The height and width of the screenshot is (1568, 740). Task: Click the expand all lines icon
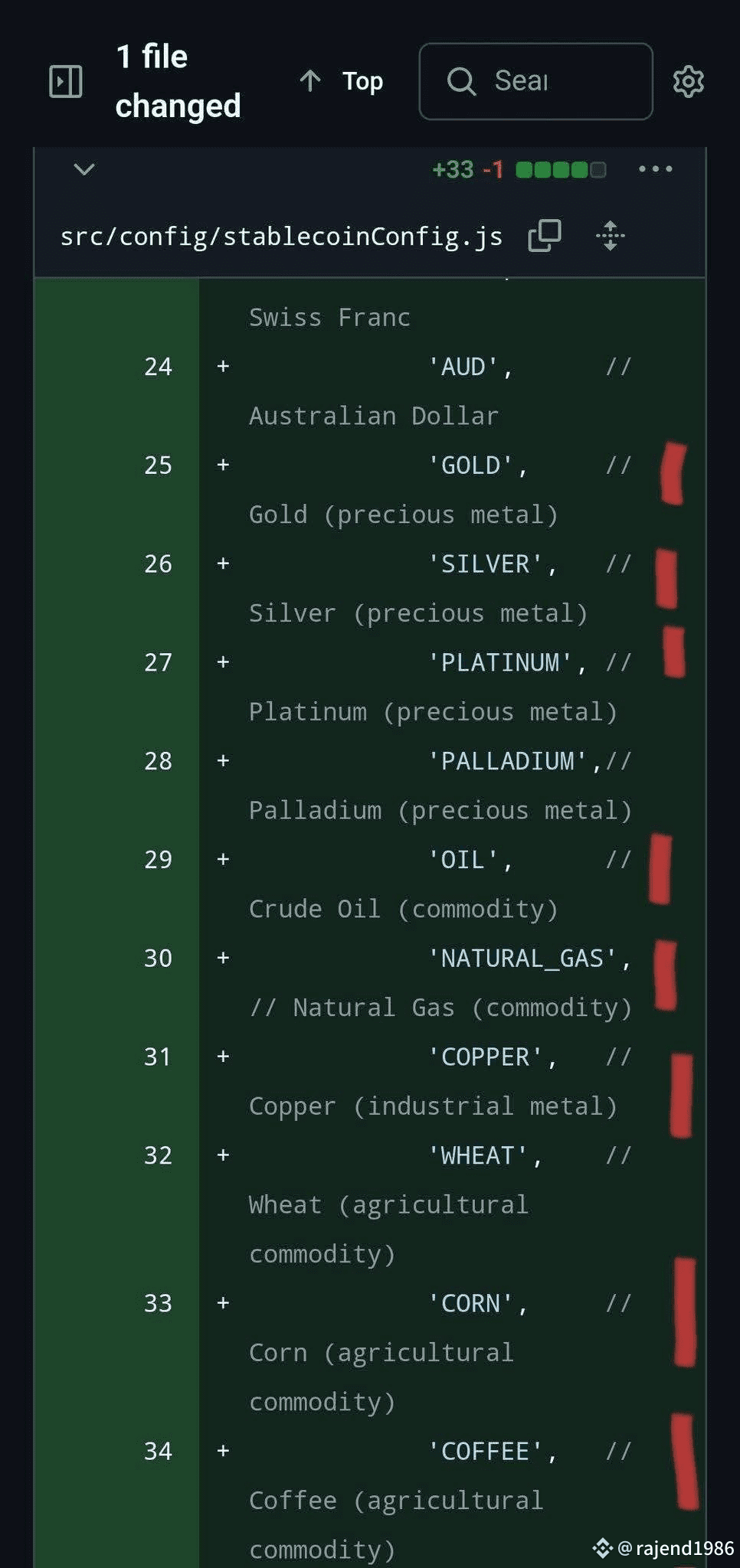pyautogui.click(x=610, y=236)
